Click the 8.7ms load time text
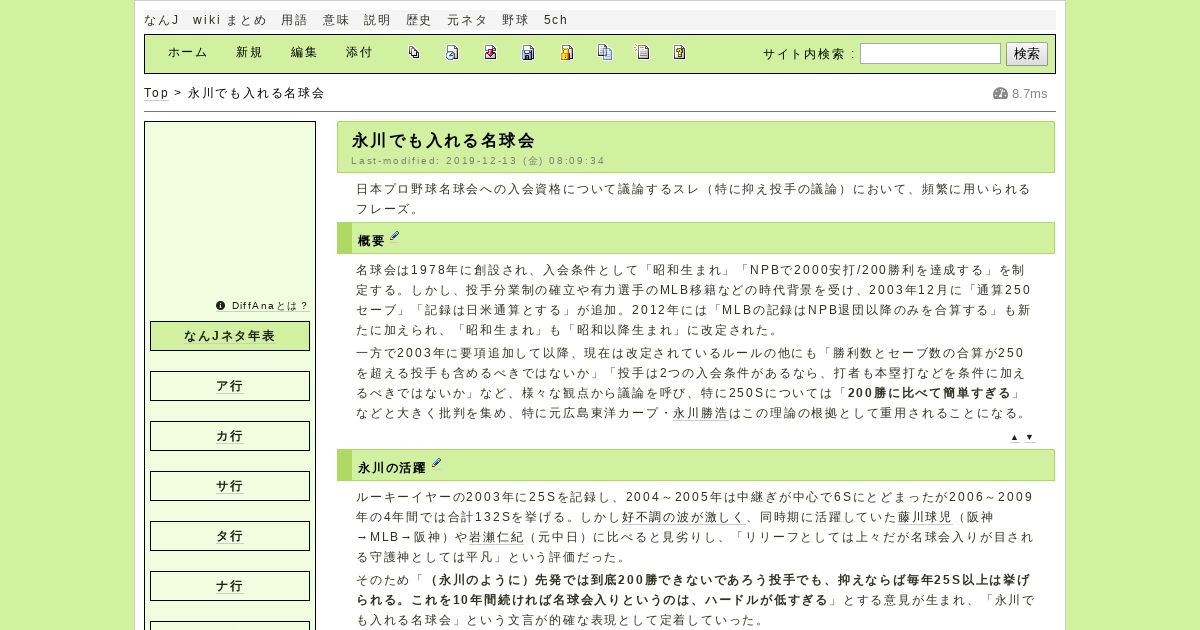 click(x=1030, y=94)
